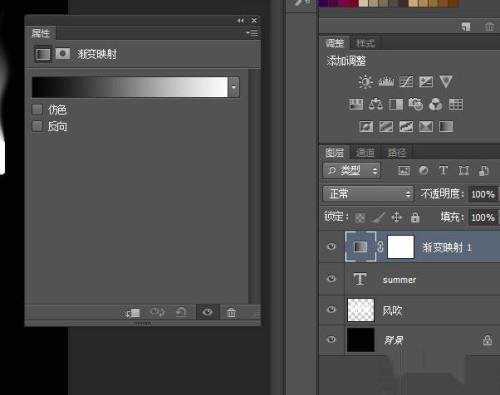Viewport: 500px width, 395px height.
Task: Click the black-to-white gradient bar
Action: (x=130, y=87)
